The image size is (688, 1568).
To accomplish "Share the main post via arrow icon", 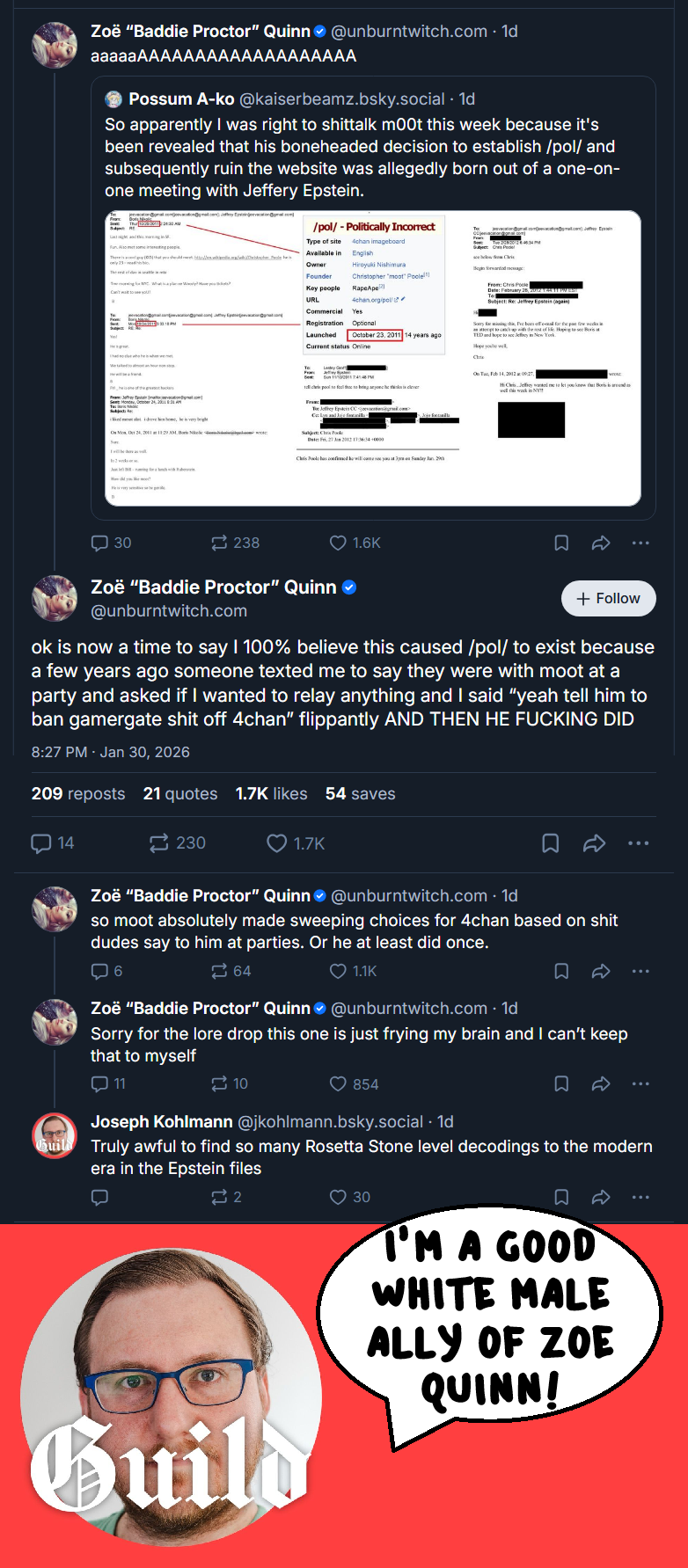I will [x=595, y=843].
